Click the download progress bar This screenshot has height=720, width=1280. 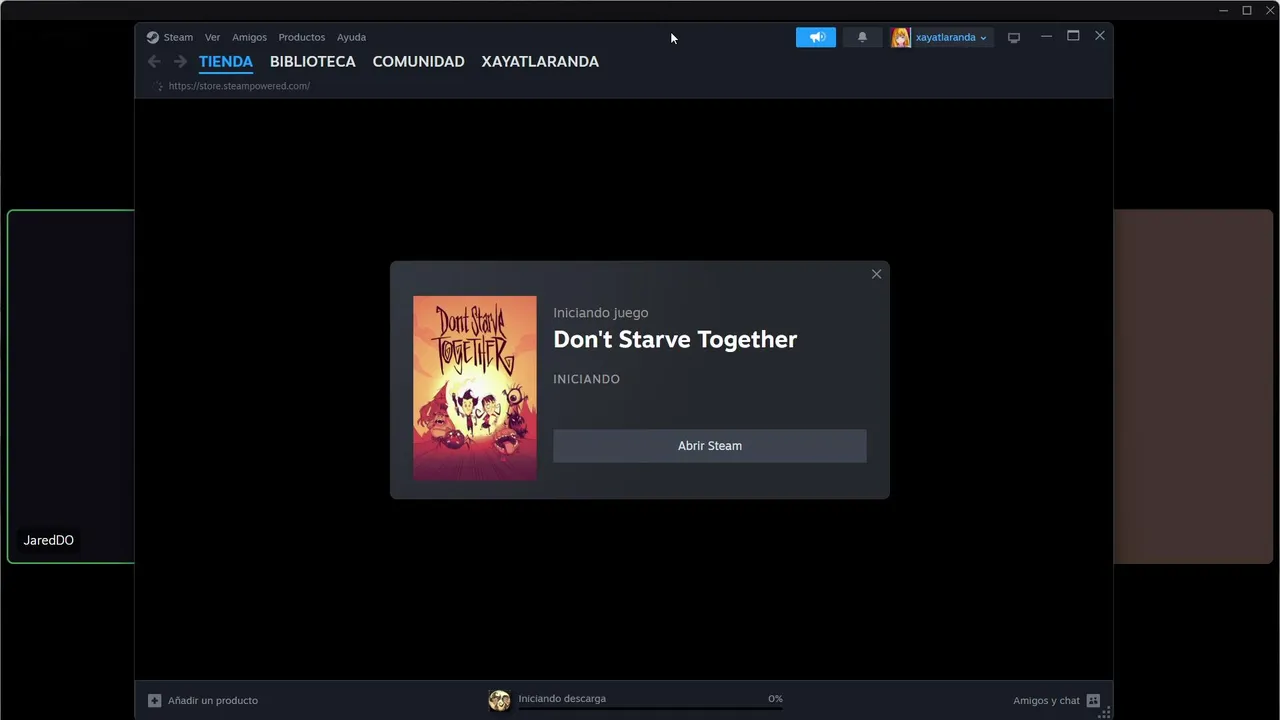[650, 709]
